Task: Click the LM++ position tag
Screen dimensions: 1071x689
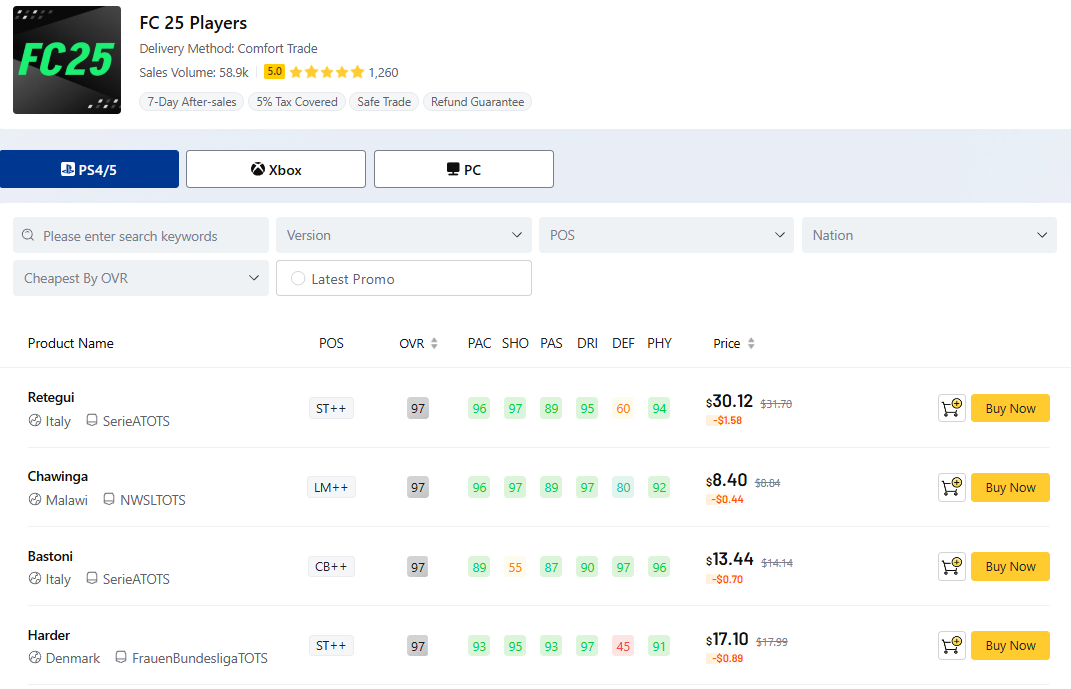Action: click(331, 488)
